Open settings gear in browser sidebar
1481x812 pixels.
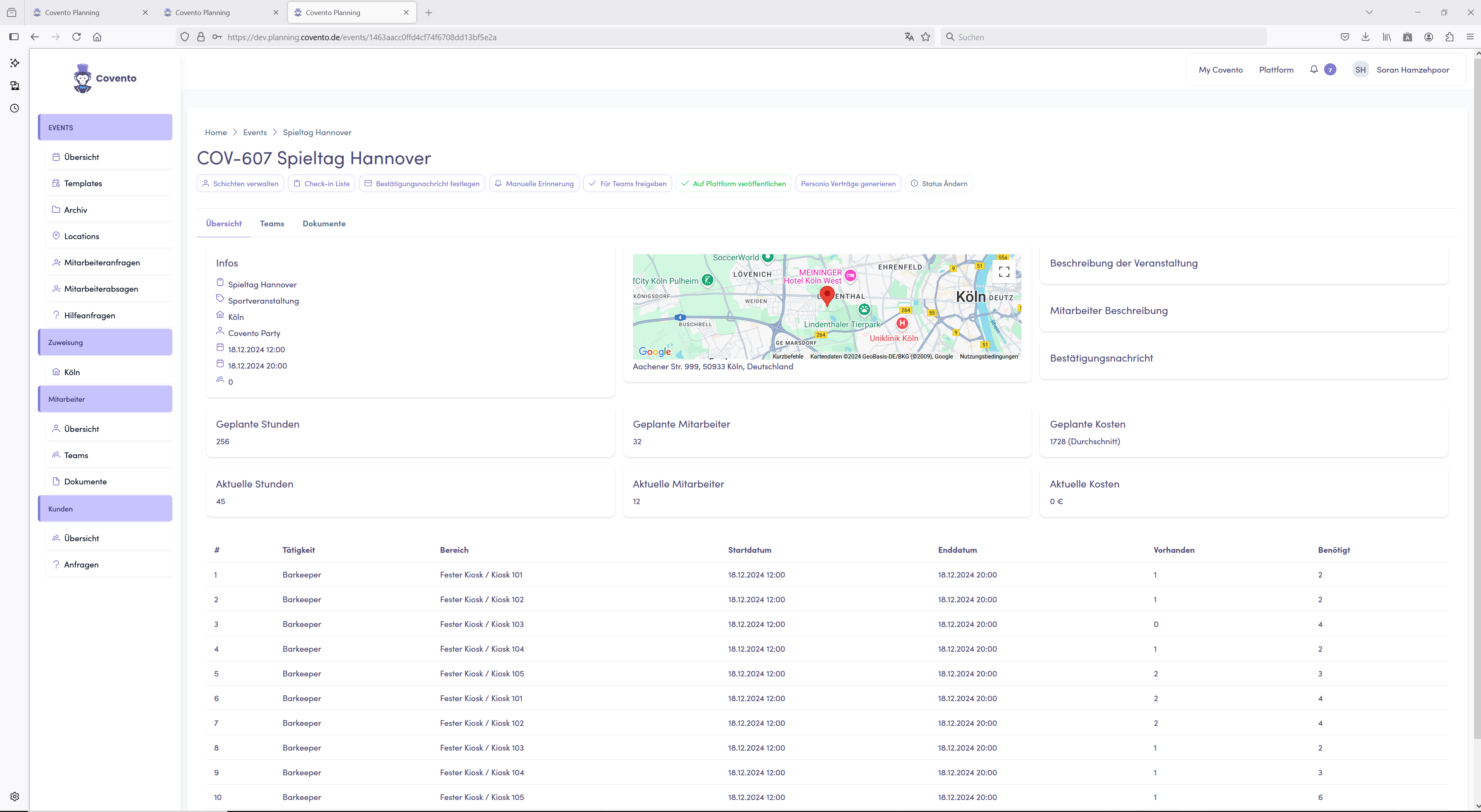point(15,797)
